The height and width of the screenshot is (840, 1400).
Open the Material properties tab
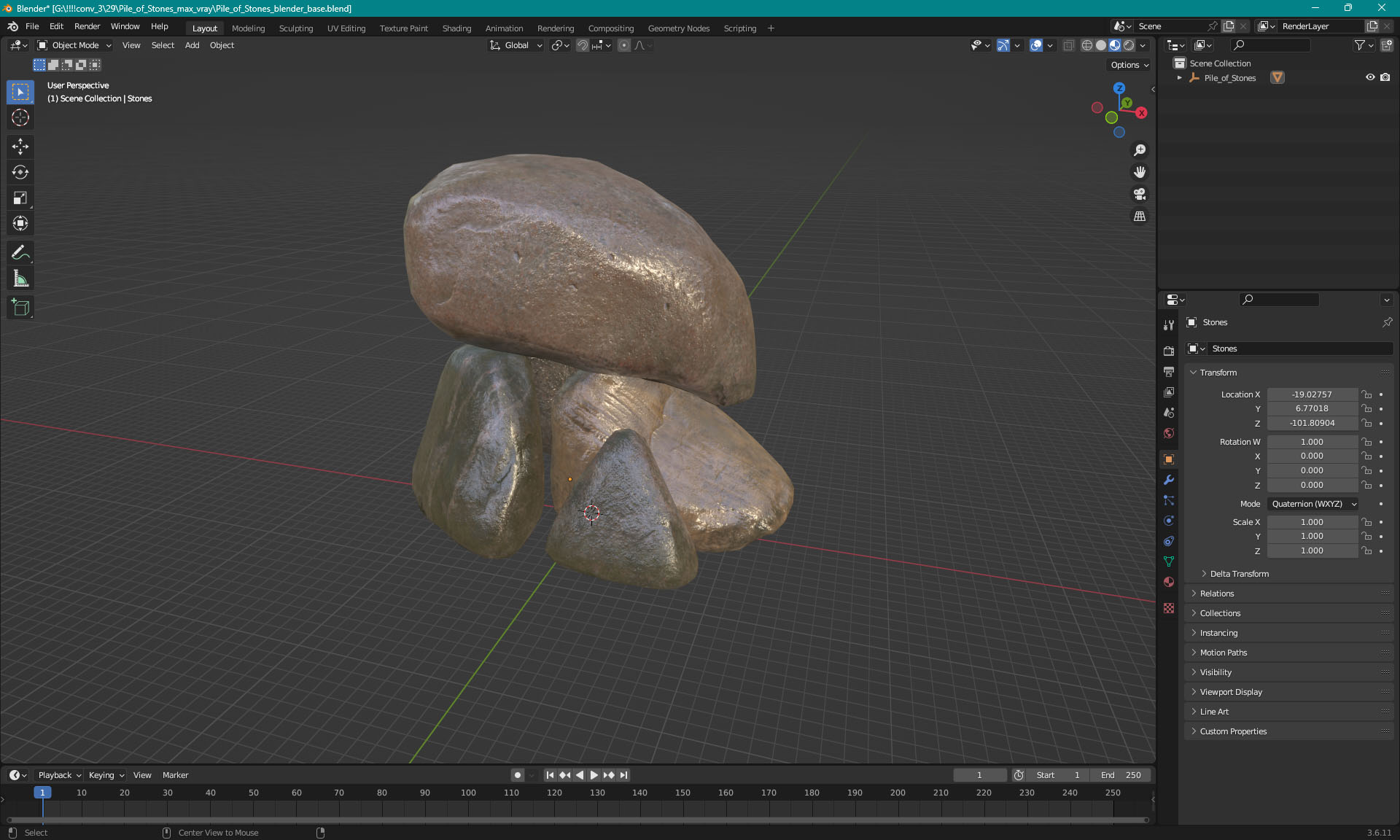pos(1169,582)
